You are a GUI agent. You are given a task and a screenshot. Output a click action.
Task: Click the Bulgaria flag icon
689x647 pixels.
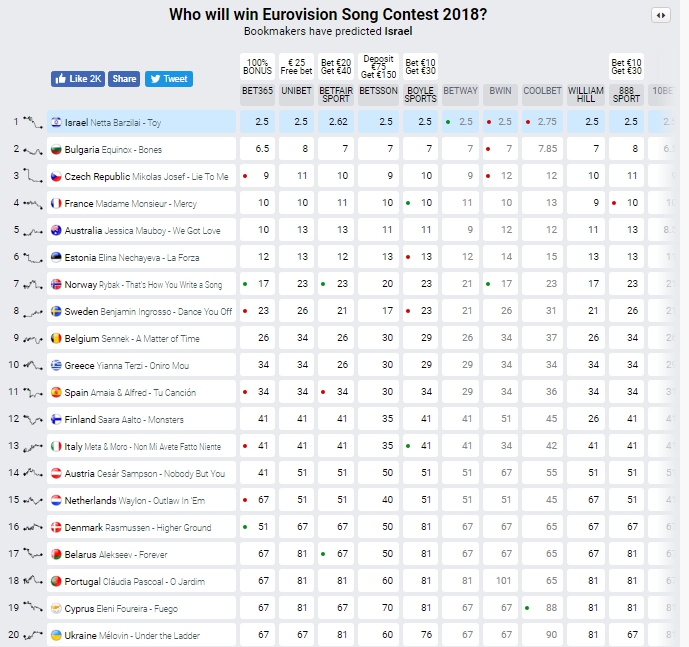point(56,150)
